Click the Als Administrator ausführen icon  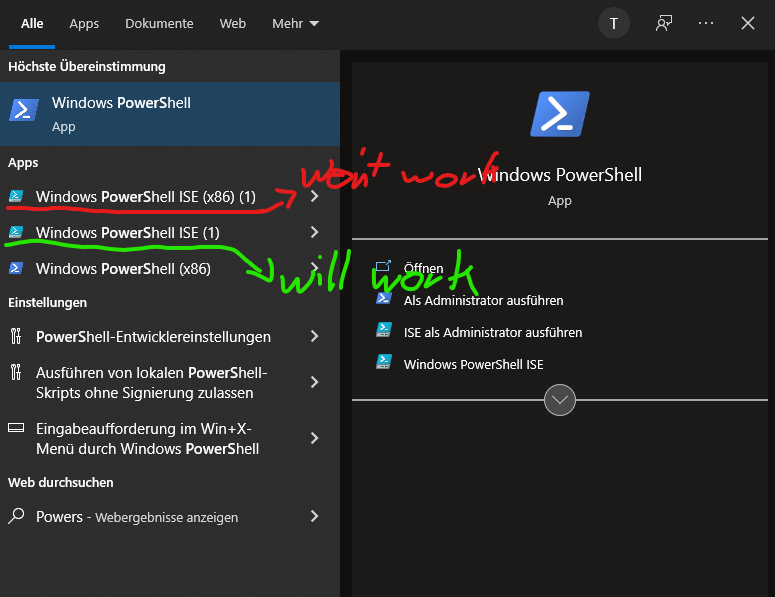point(384,298)
